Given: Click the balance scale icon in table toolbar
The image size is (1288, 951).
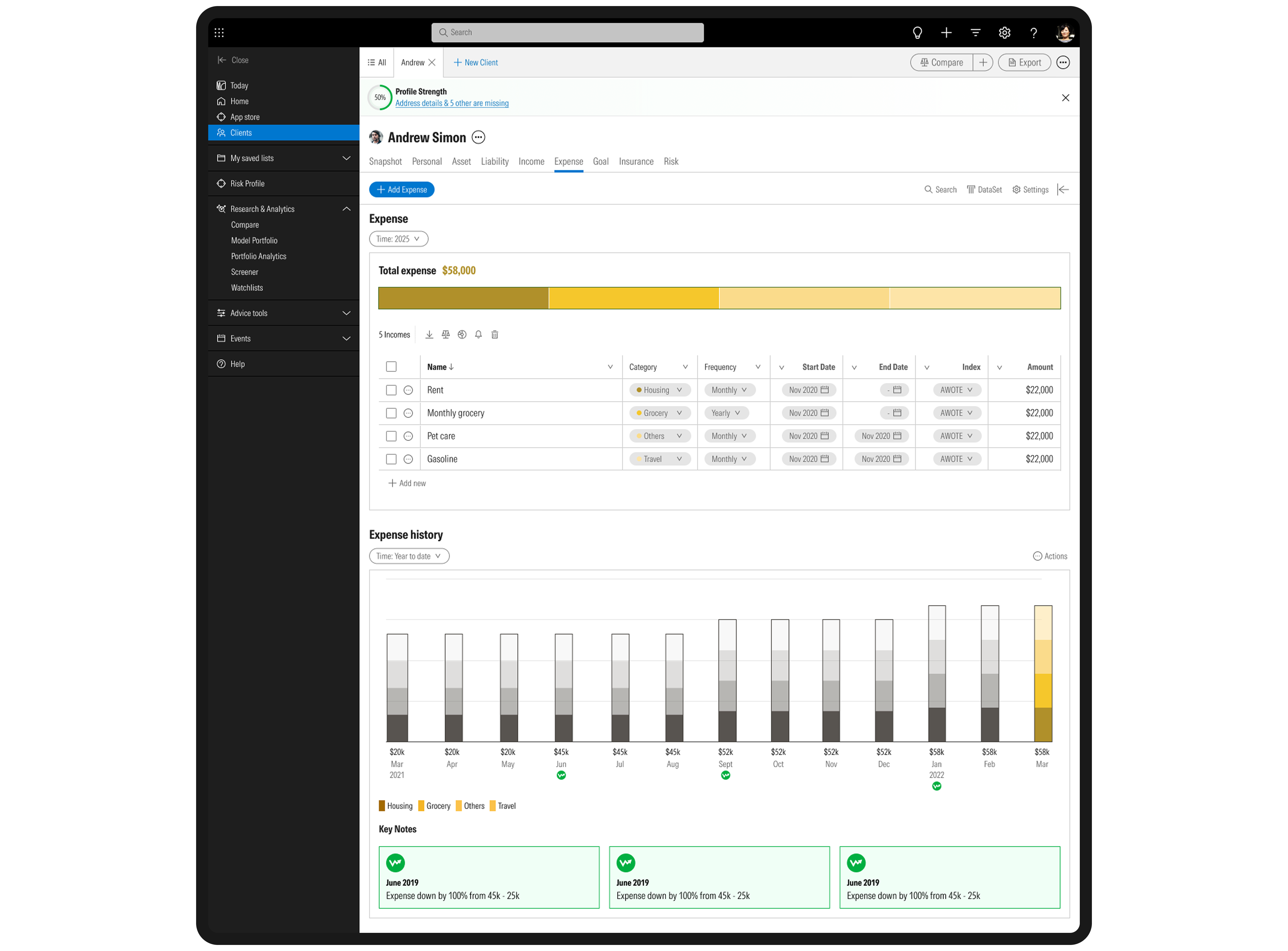Looking at the screenshot, I should coord(445,334).
